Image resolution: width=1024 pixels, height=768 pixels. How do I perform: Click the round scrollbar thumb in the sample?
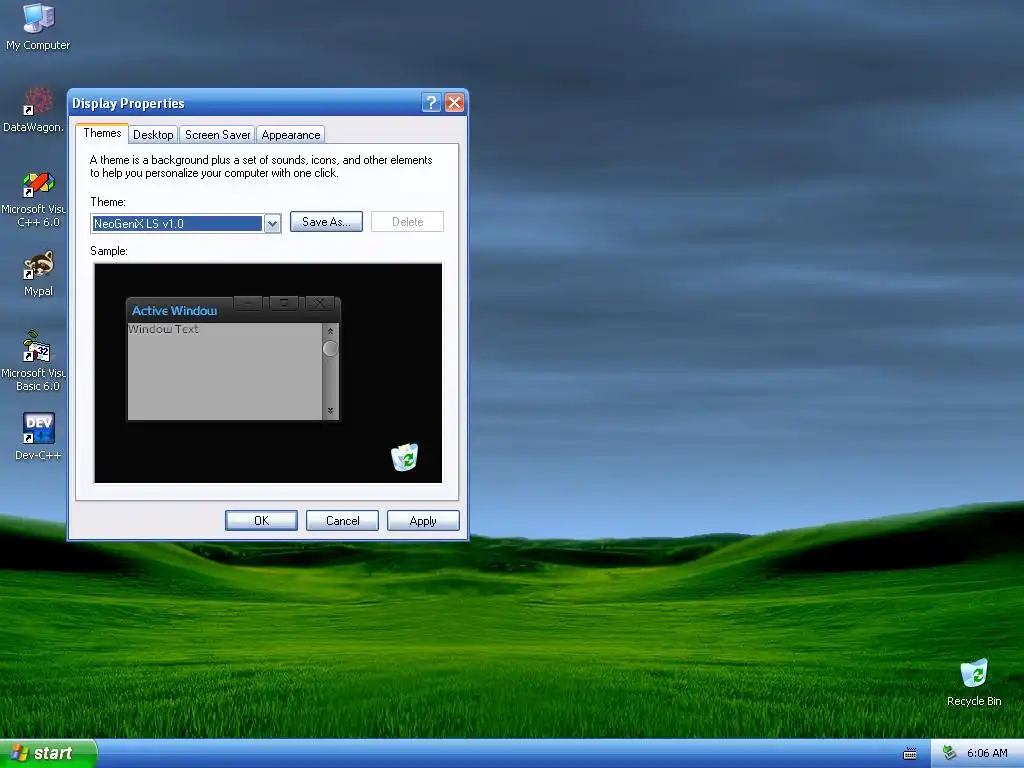[330, 349]
